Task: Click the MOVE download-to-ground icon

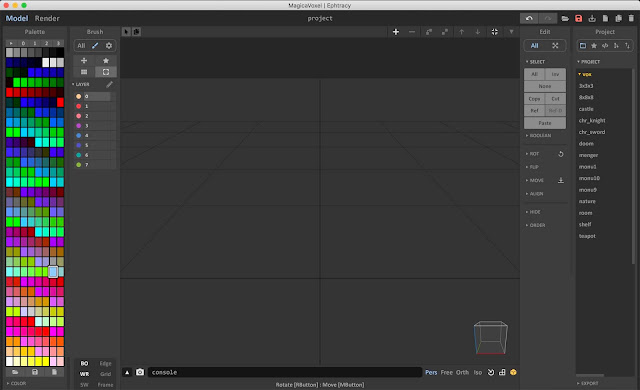Action: [x=561, y=180]
